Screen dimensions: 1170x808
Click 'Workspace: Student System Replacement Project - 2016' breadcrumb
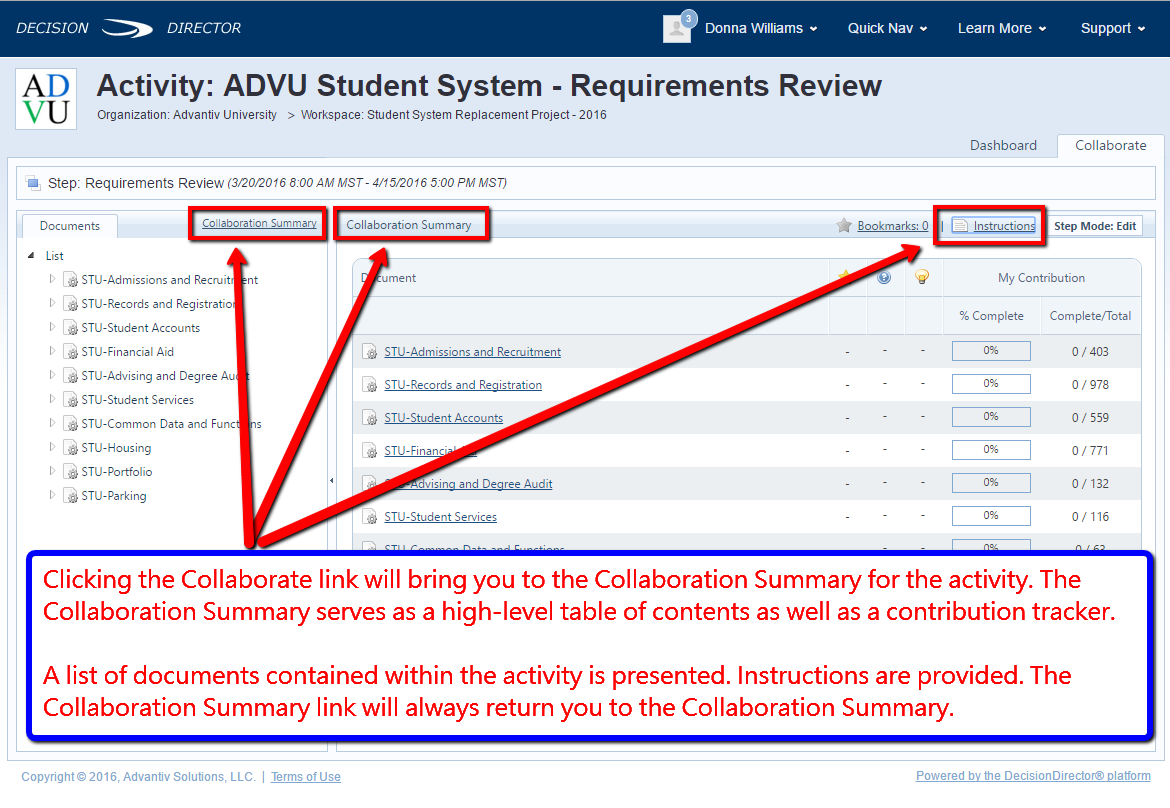point(454,115)
